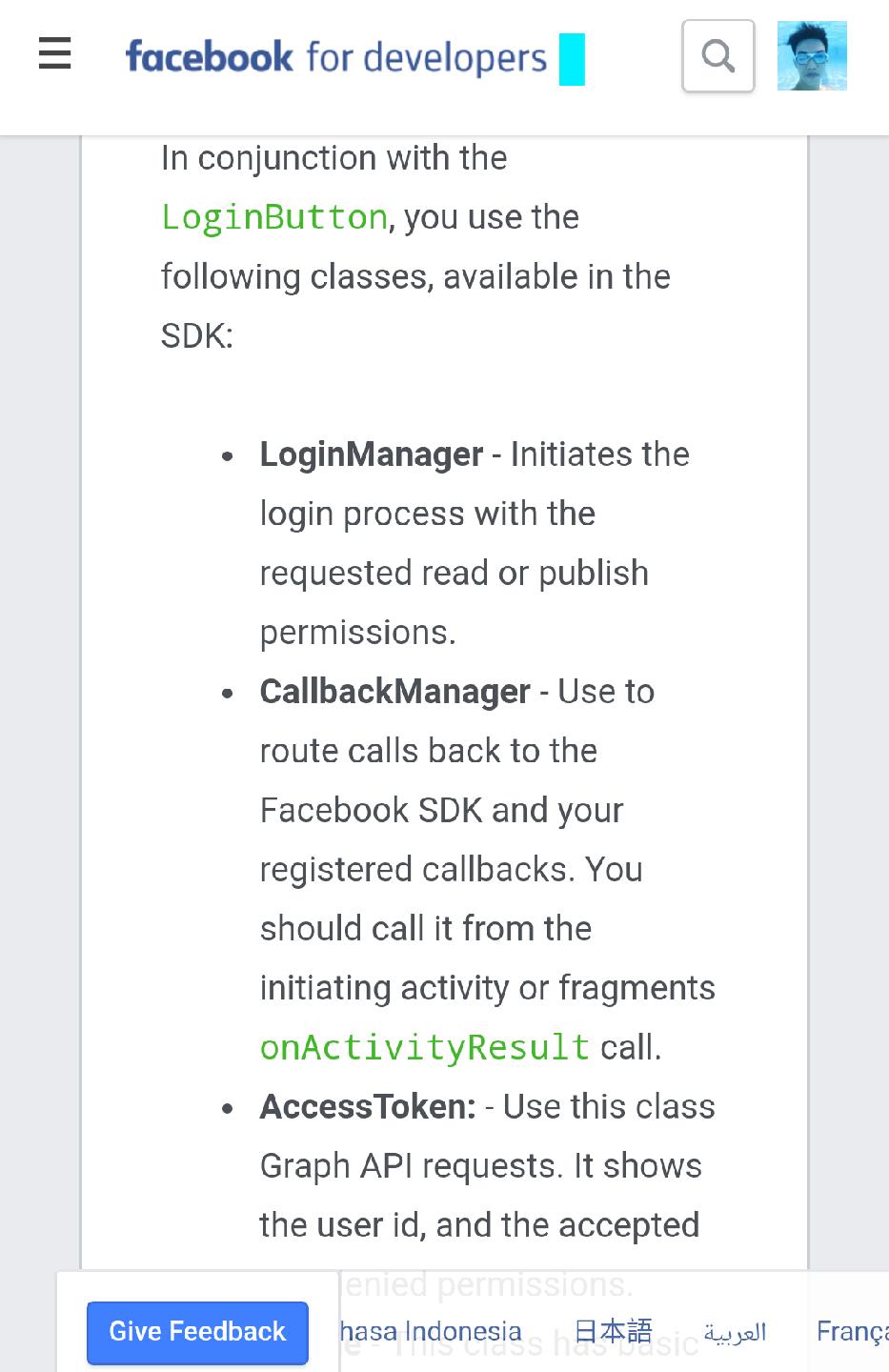Select the Arabic language option
Viewport: 889px width, 1372px height.
735,1332
